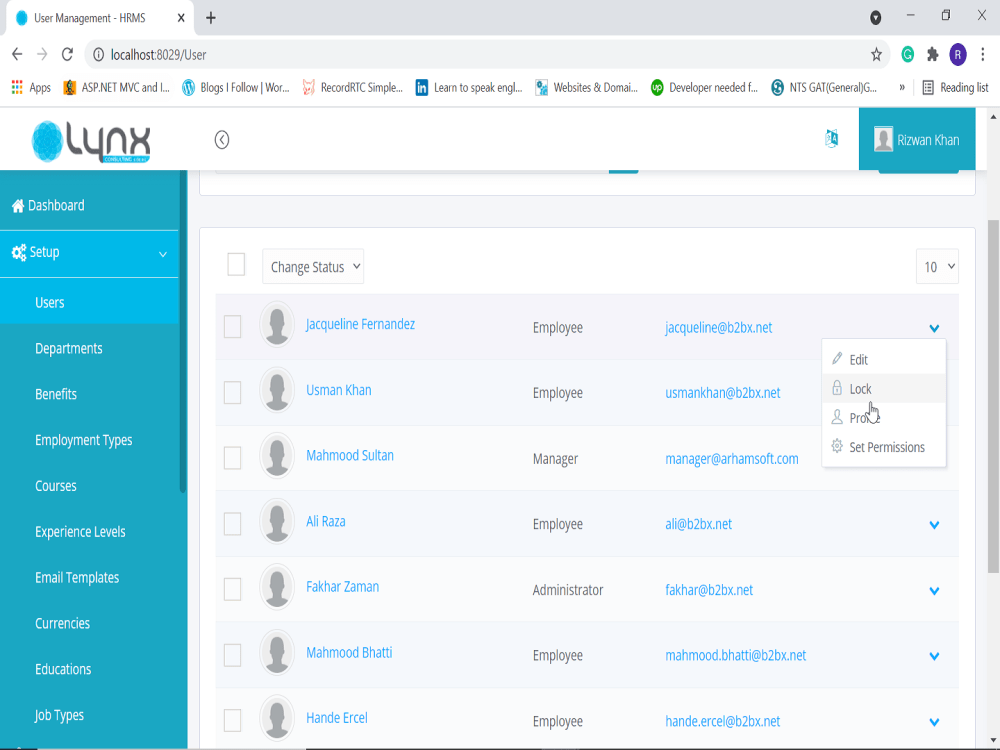This screenshot has width=1000, height=750.
Task: Click the email hande.ercel@b2bx.net
Action: [x=723, y=722]
